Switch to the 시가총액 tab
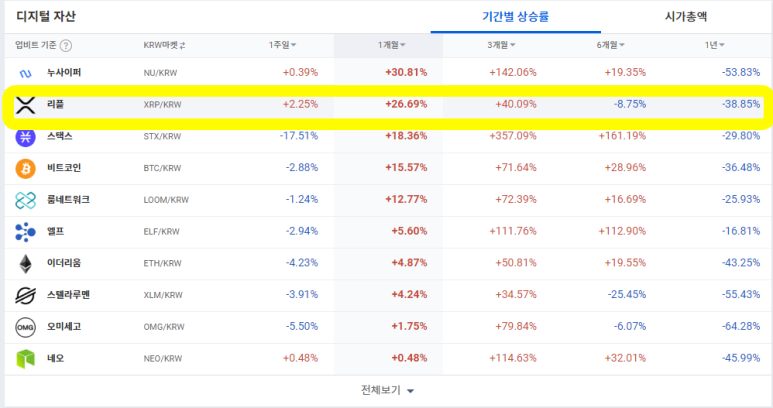The height and width of the screenshot is (408, 773). pos(686,17)
